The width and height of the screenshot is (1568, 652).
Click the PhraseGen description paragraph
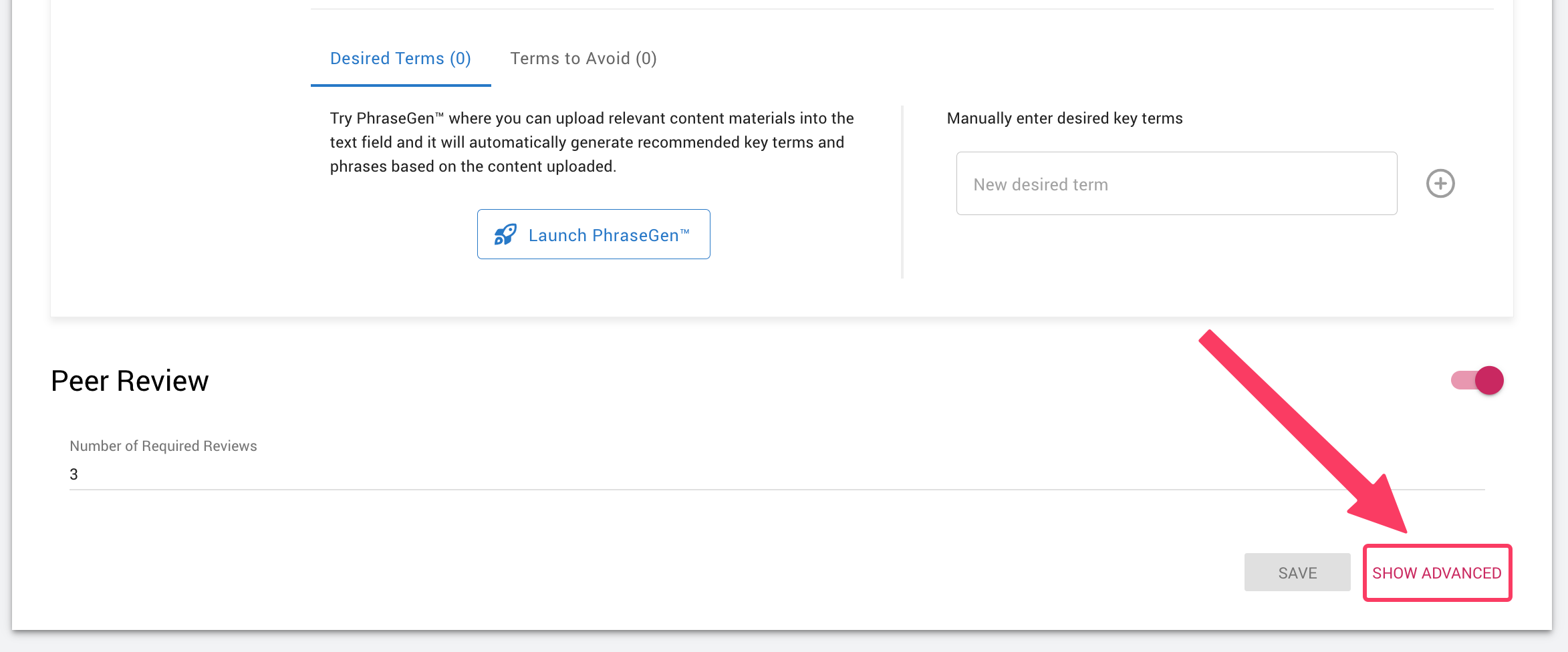coord(592,142)
